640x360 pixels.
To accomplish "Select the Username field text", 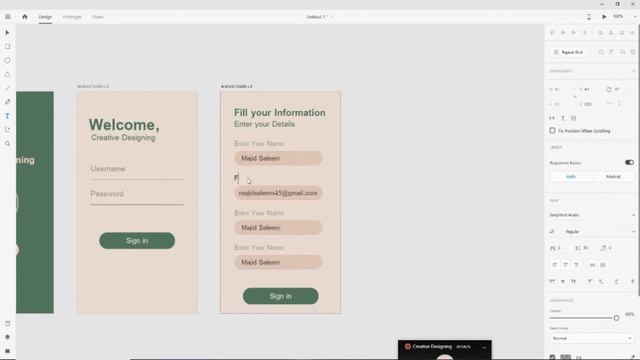I will click(108, 169).
